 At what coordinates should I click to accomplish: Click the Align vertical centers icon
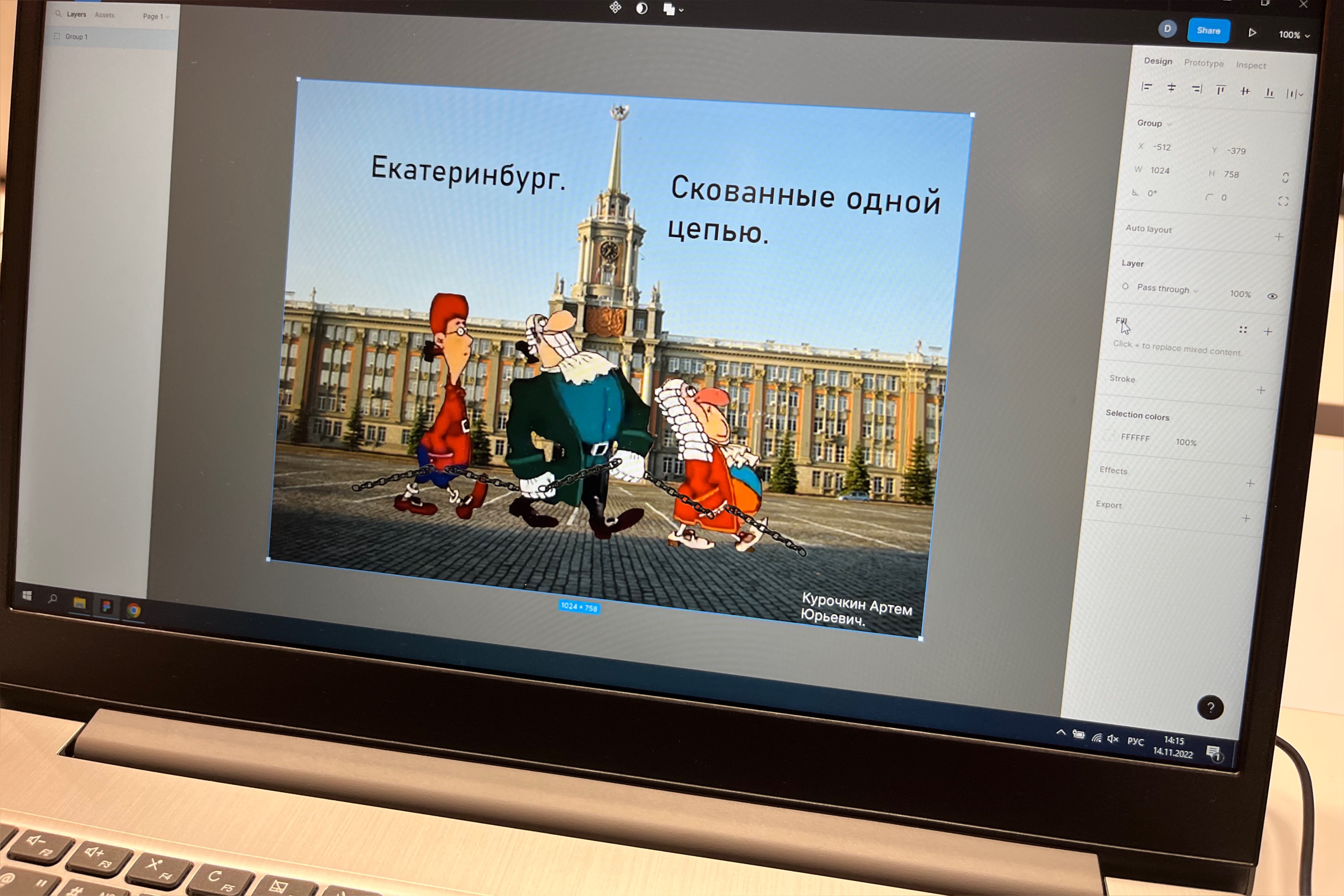coord(1245,91)
